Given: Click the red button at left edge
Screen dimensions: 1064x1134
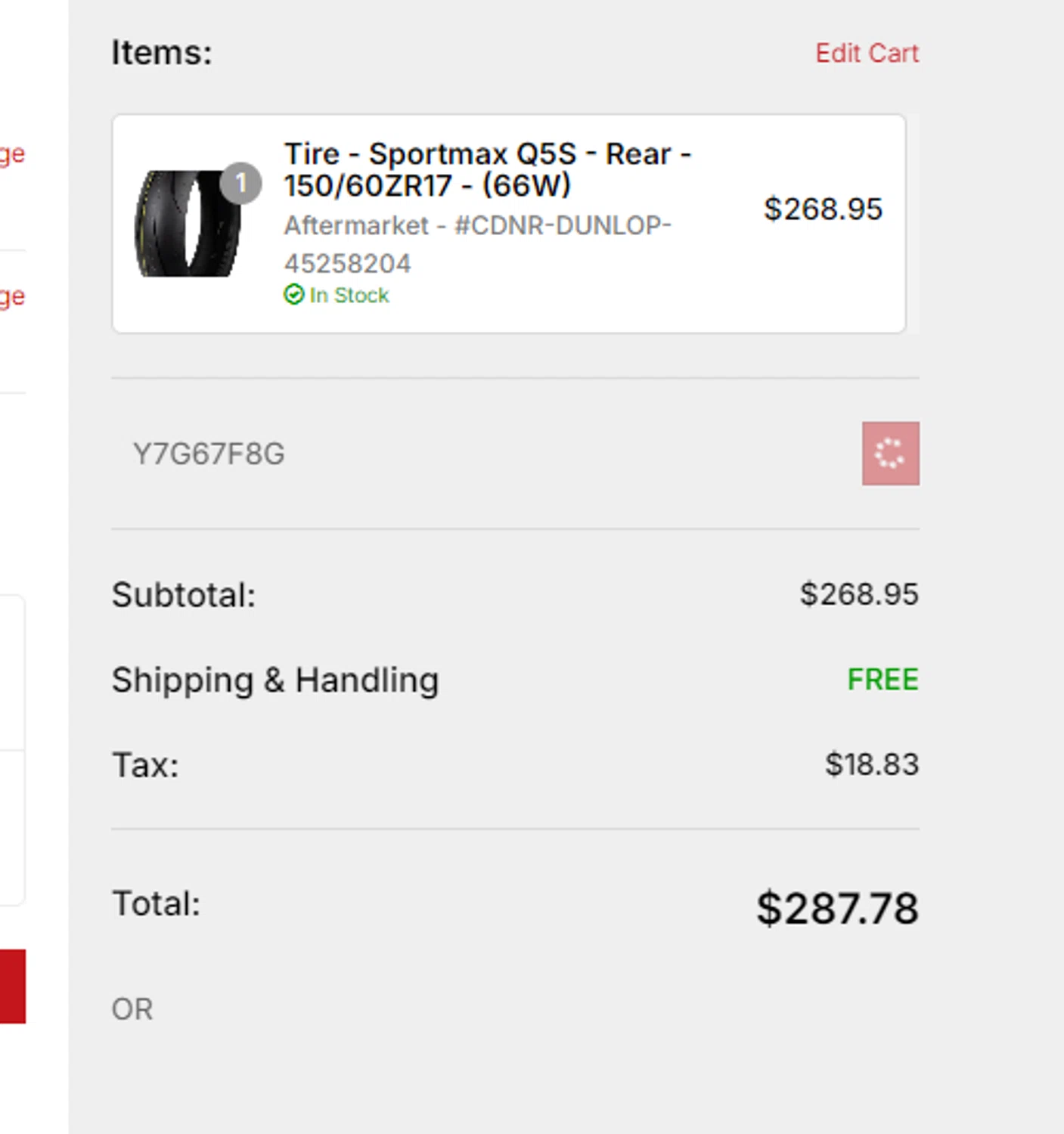Looking at the screenshot, I should pos(12,986).
